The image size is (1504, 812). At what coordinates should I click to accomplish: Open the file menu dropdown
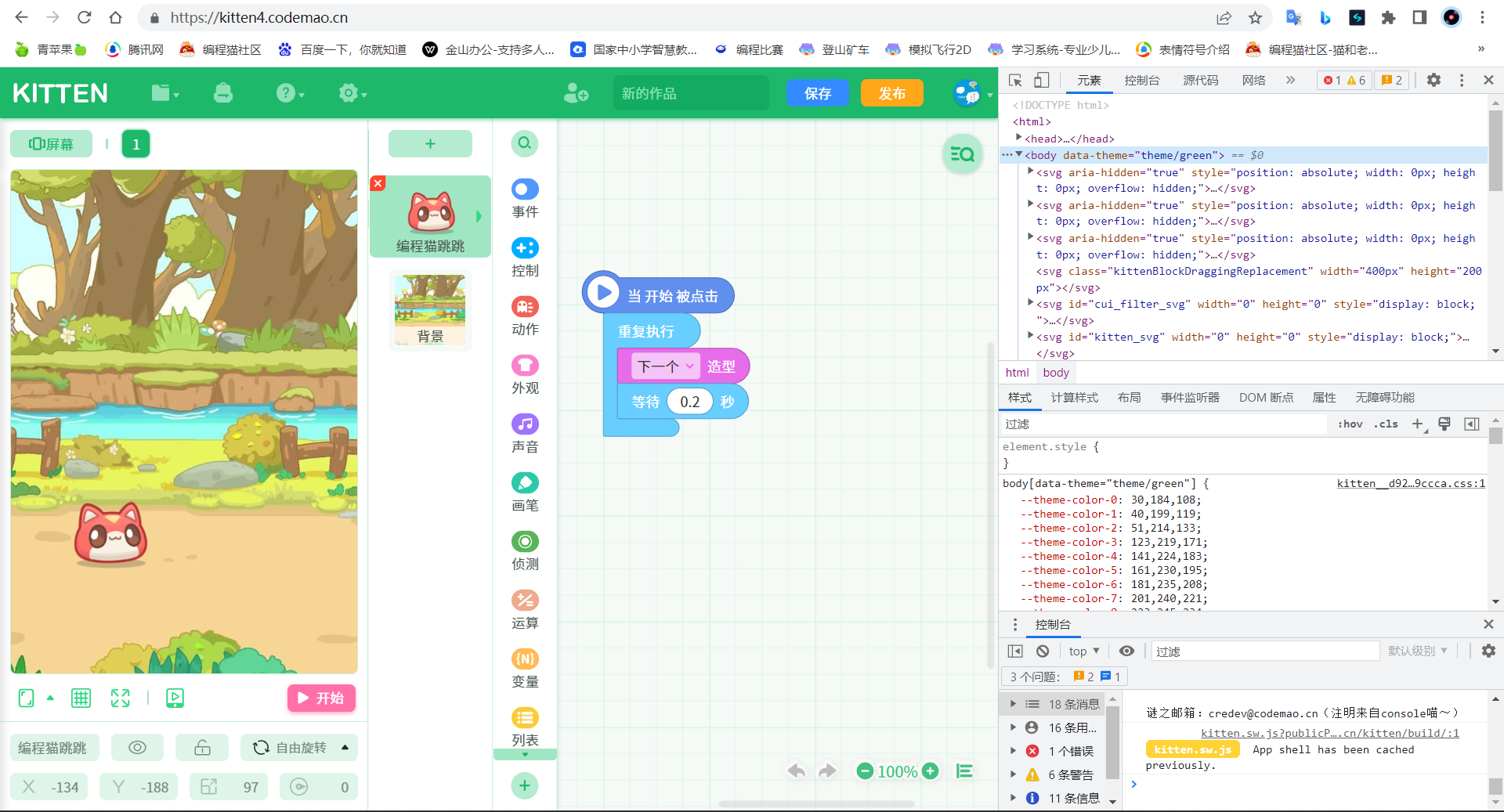[164, 93]
